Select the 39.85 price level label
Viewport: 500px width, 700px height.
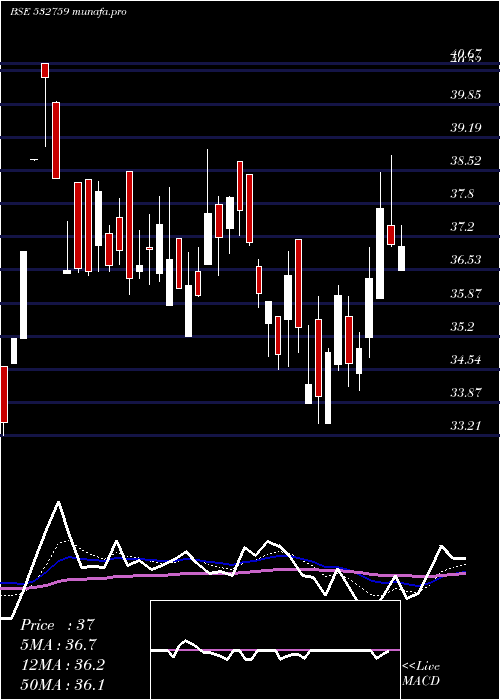(x=466, y=95)
